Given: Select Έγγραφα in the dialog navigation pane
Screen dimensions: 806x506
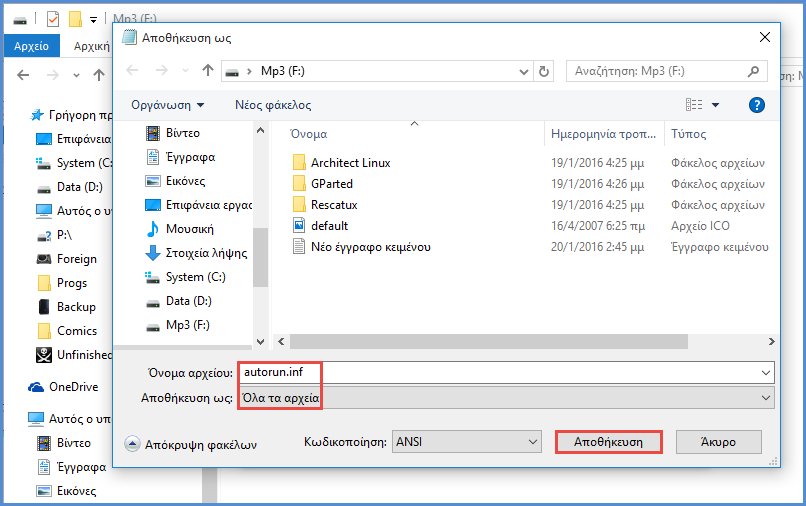Looking at the screenshot, I should (x=181, y=157).
